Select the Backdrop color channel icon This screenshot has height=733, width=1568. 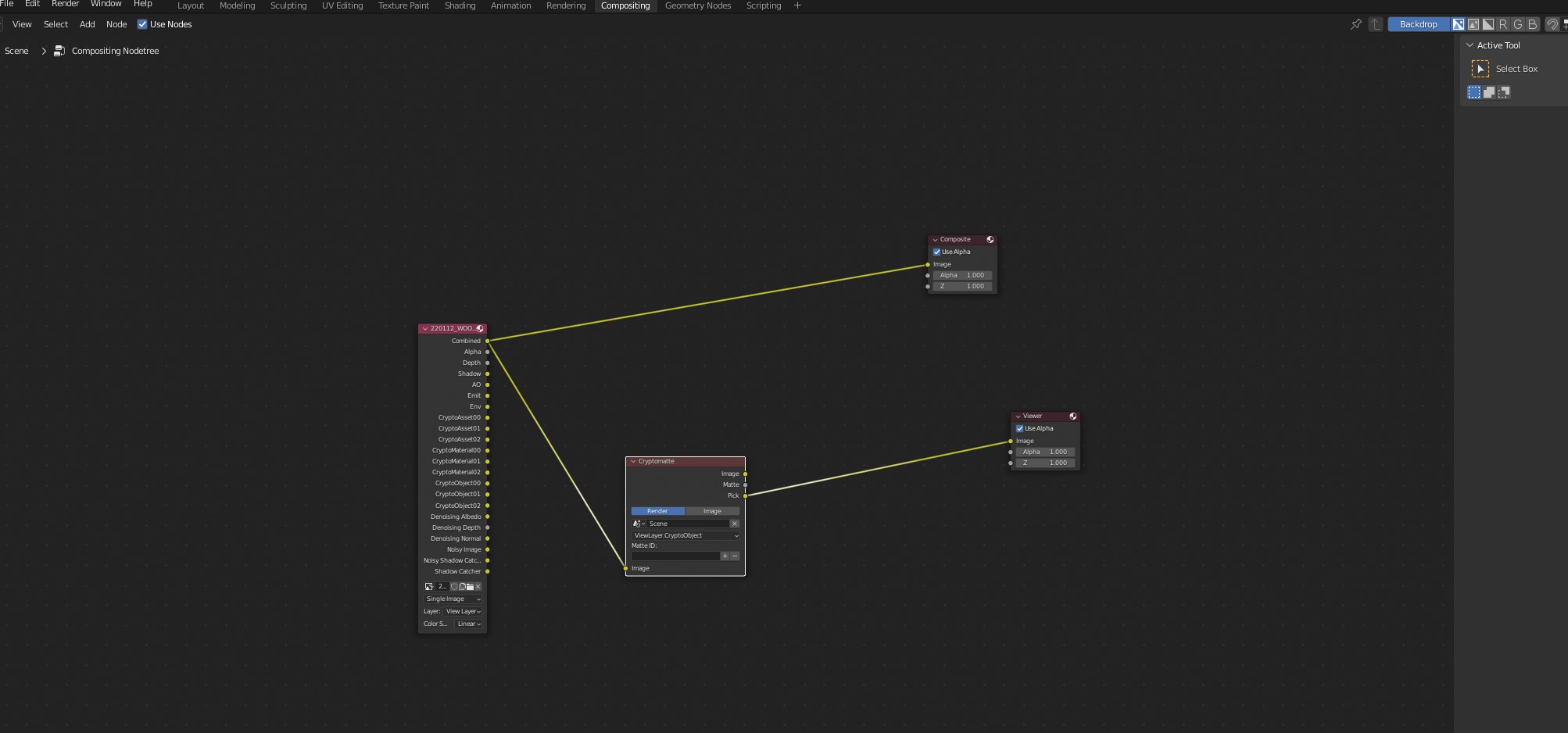[1458, 24]
